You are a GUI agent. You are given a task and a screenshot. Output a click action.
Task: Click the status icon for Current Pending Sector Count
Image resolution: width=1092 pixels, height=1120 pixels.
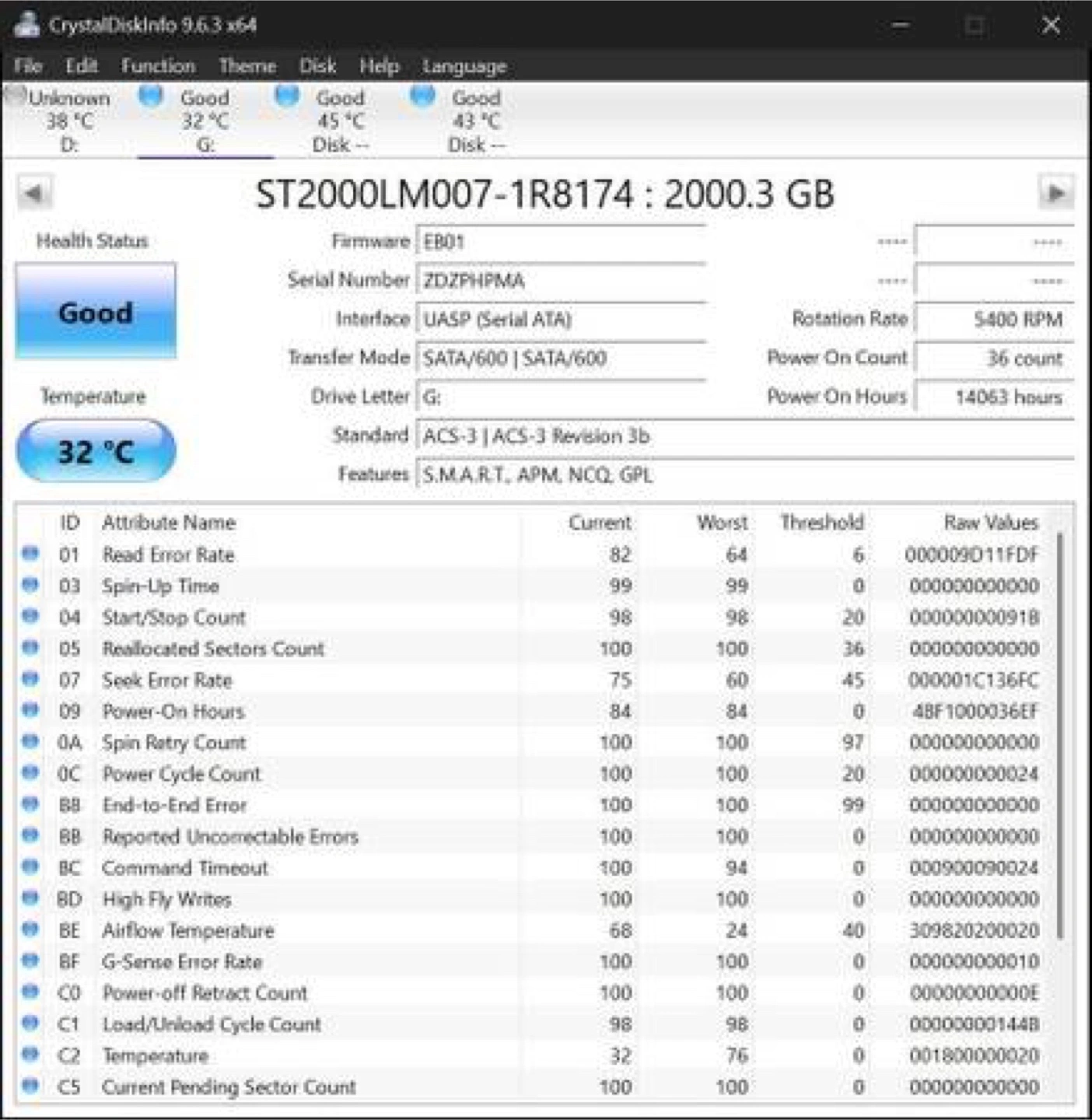30,1085
